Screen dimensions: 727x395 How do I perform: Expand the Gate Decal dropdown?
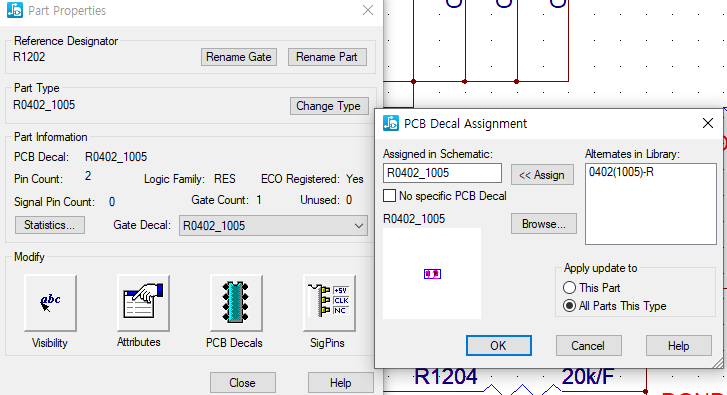pos(273,226)
